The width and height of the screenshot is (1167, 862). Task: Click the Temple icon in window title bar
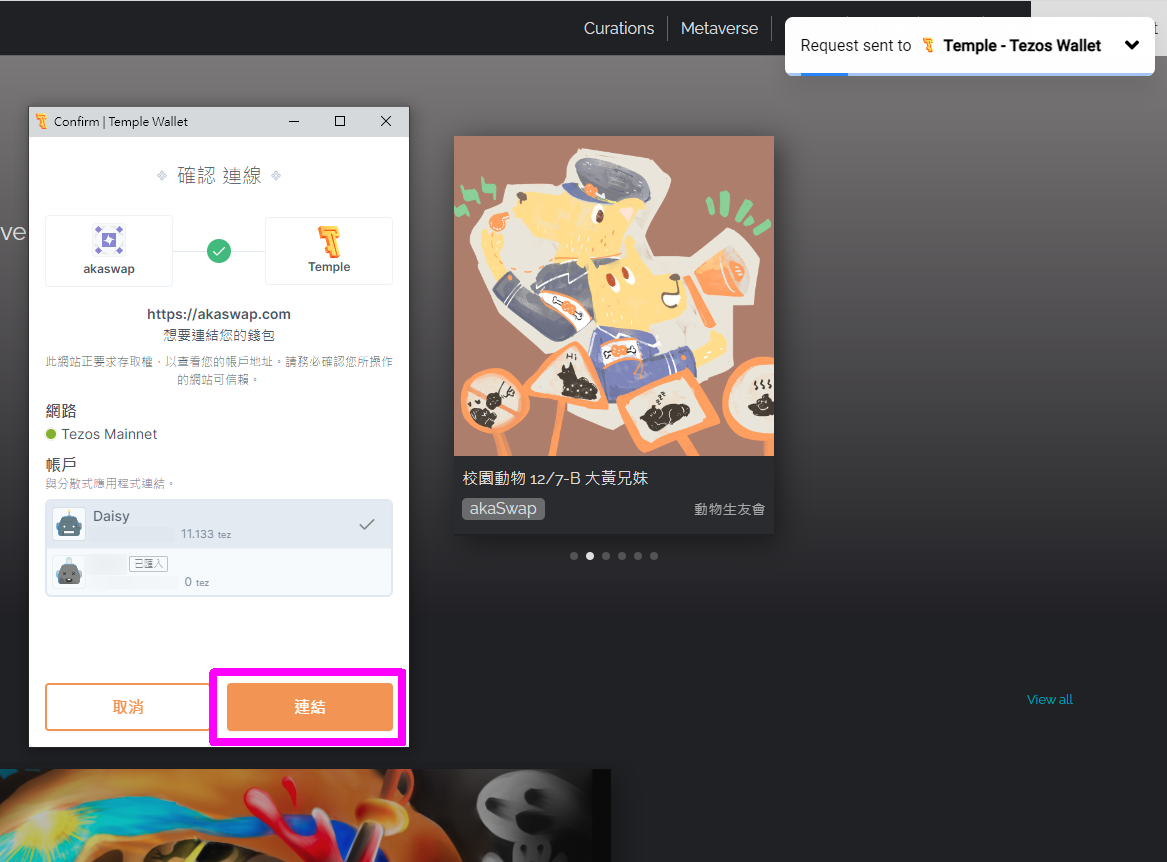(x=42, y=121)
